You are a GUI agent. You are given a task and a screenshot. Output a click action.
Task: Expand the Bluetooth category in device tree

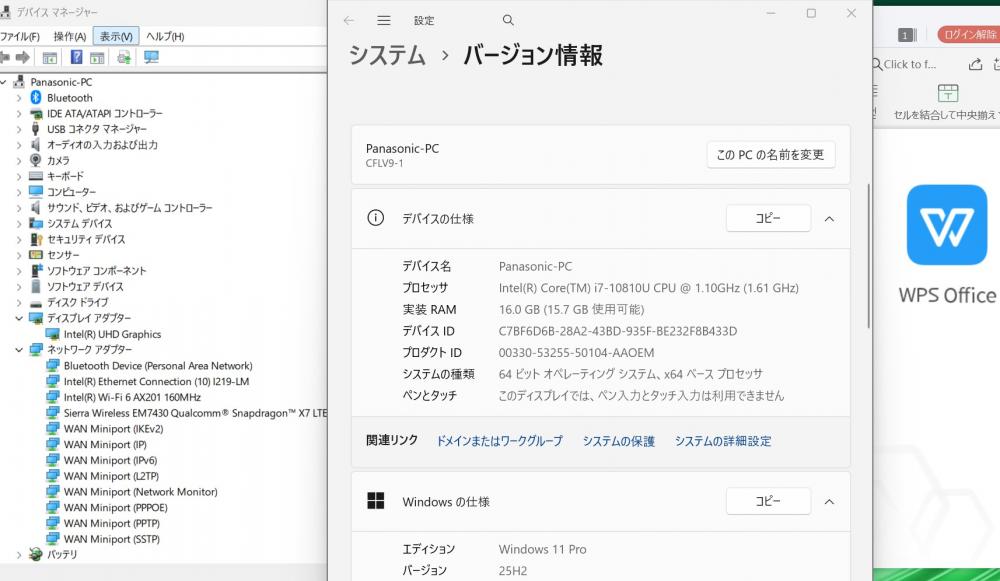coord(19,98)
